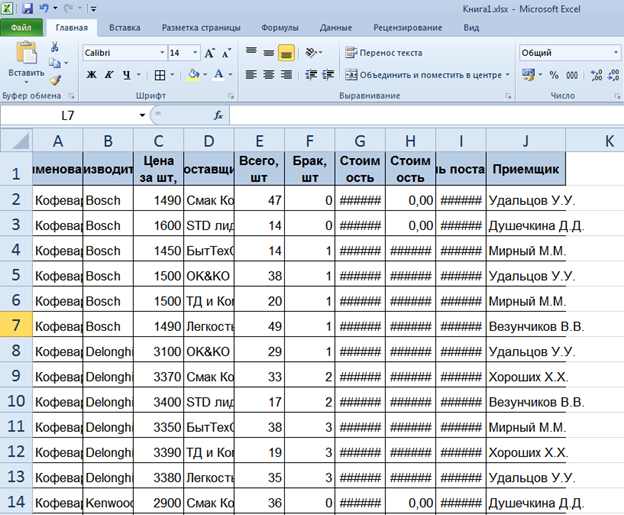
Task: Click the Format Painter brush icon
Action: point(56,80)
